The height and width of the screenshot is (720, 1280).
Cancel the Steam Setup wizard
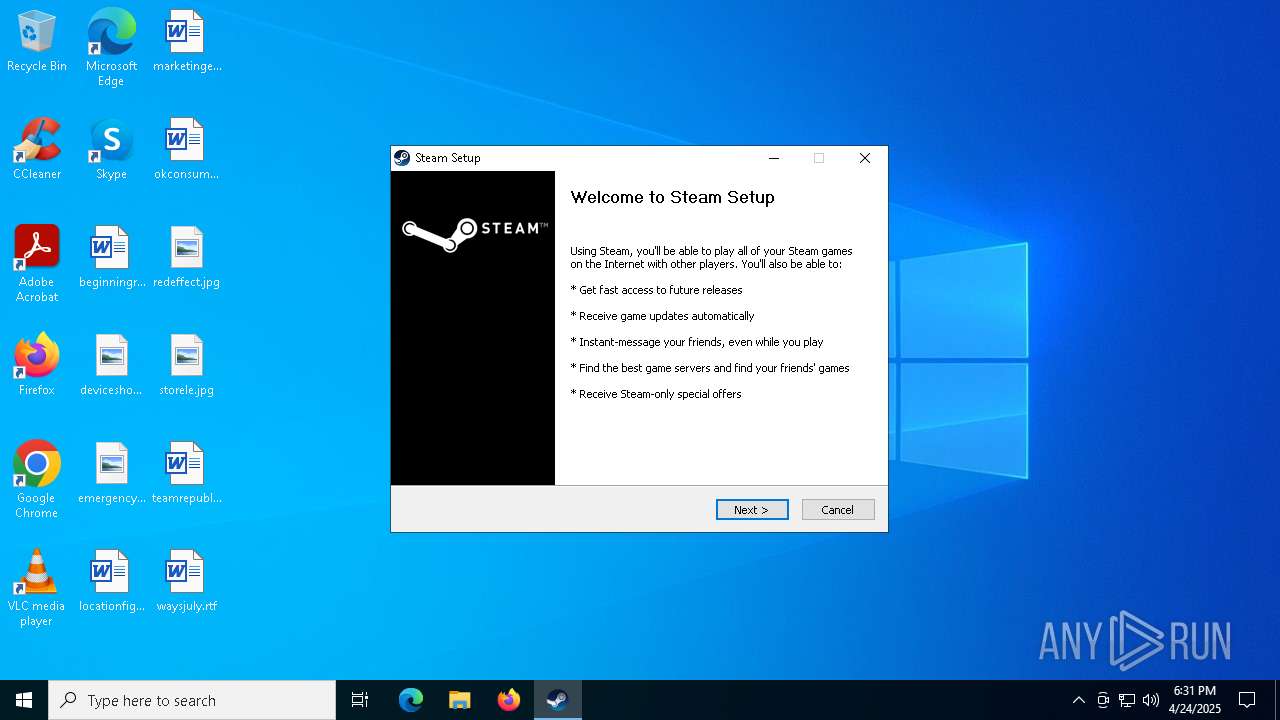838,510
